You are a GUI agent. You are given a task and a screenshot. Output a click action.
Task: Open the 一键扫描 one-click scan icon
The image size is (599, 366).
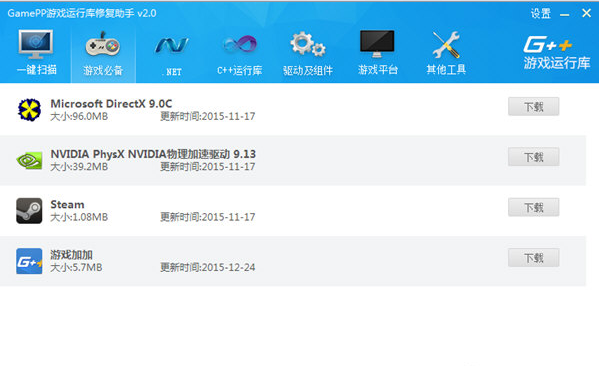click(x=36, y=52)
